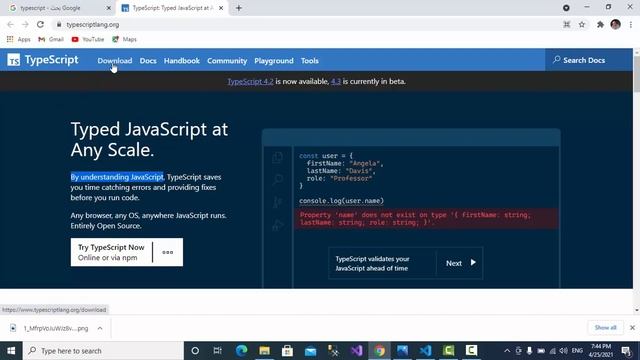
Task: Click the Windows taskbar search box
Action: click(103, 351)
